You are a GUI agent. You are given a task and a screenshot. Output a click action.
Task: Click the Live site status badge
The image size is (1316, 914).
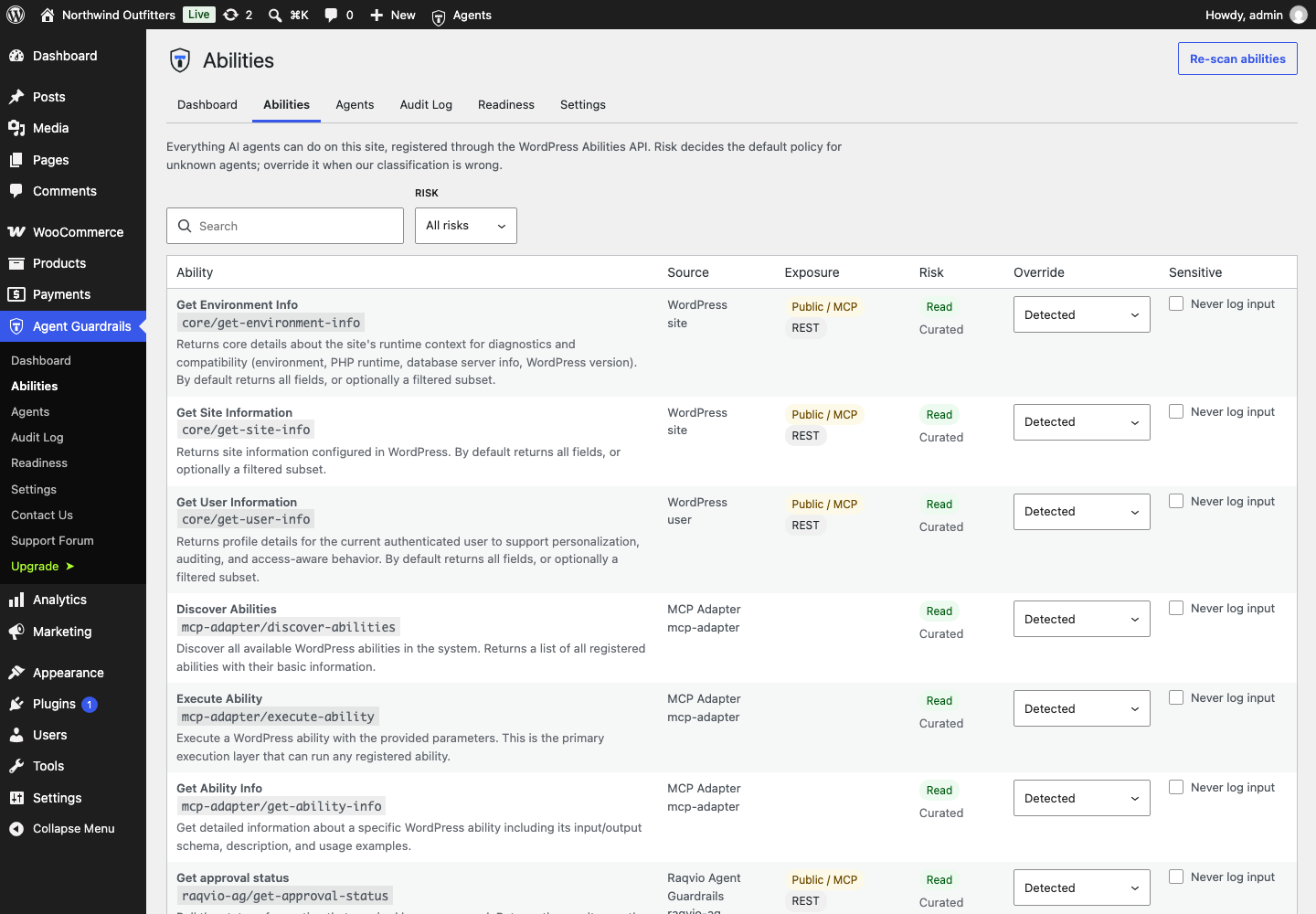(199, 15)
